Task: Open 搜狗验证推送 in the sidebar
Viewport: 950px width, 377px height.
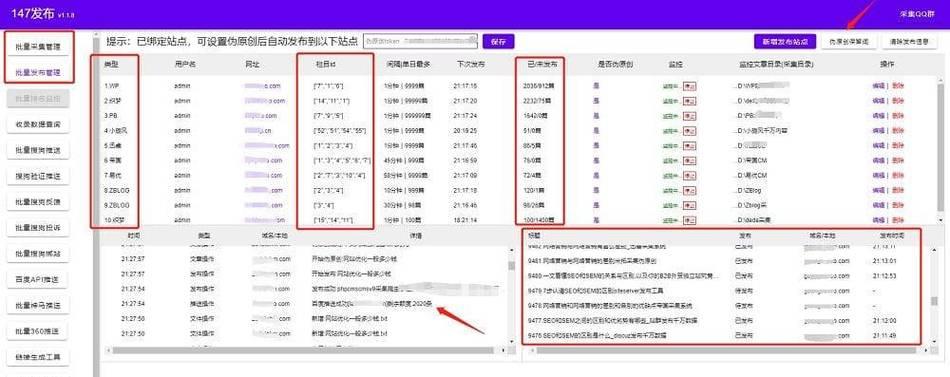Action: pos(38,176)
